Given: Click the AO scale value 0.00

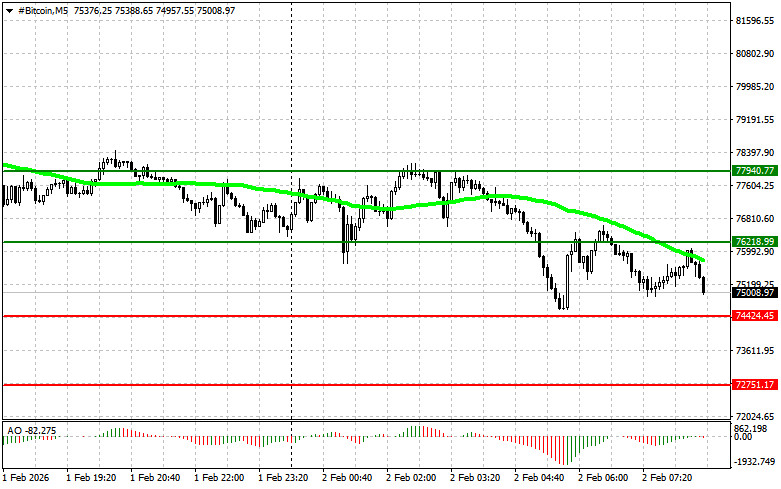Looking at the screenshot, I should point(743,437).
